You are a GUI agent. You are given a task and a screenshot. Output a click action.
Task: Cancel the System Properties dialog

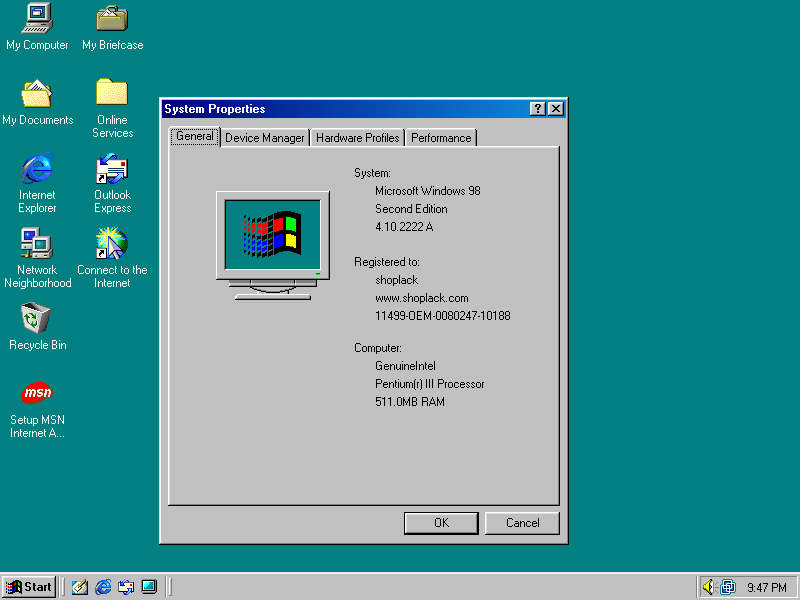pos(522,523)
